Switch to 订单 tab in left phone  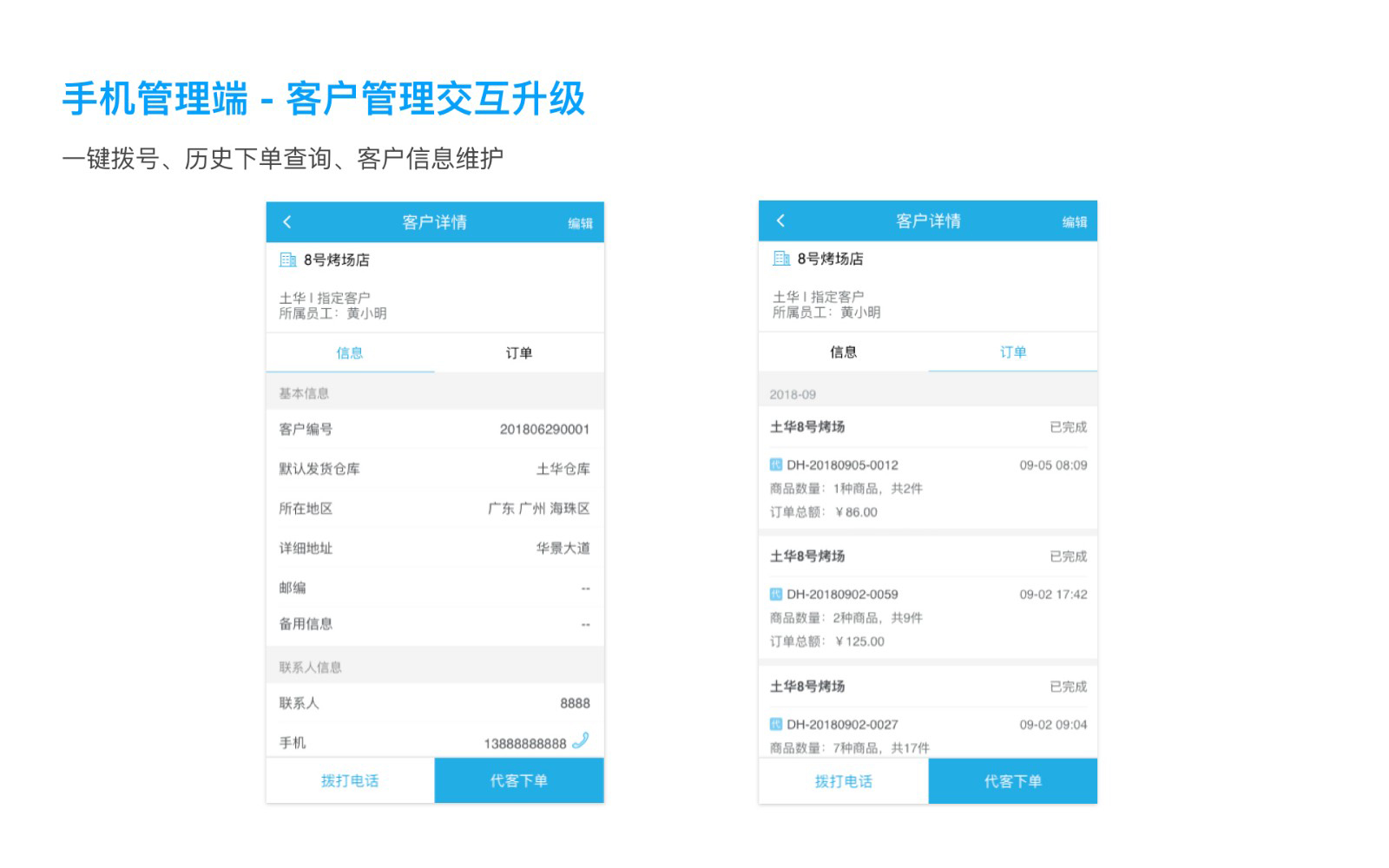coord(519,353)
